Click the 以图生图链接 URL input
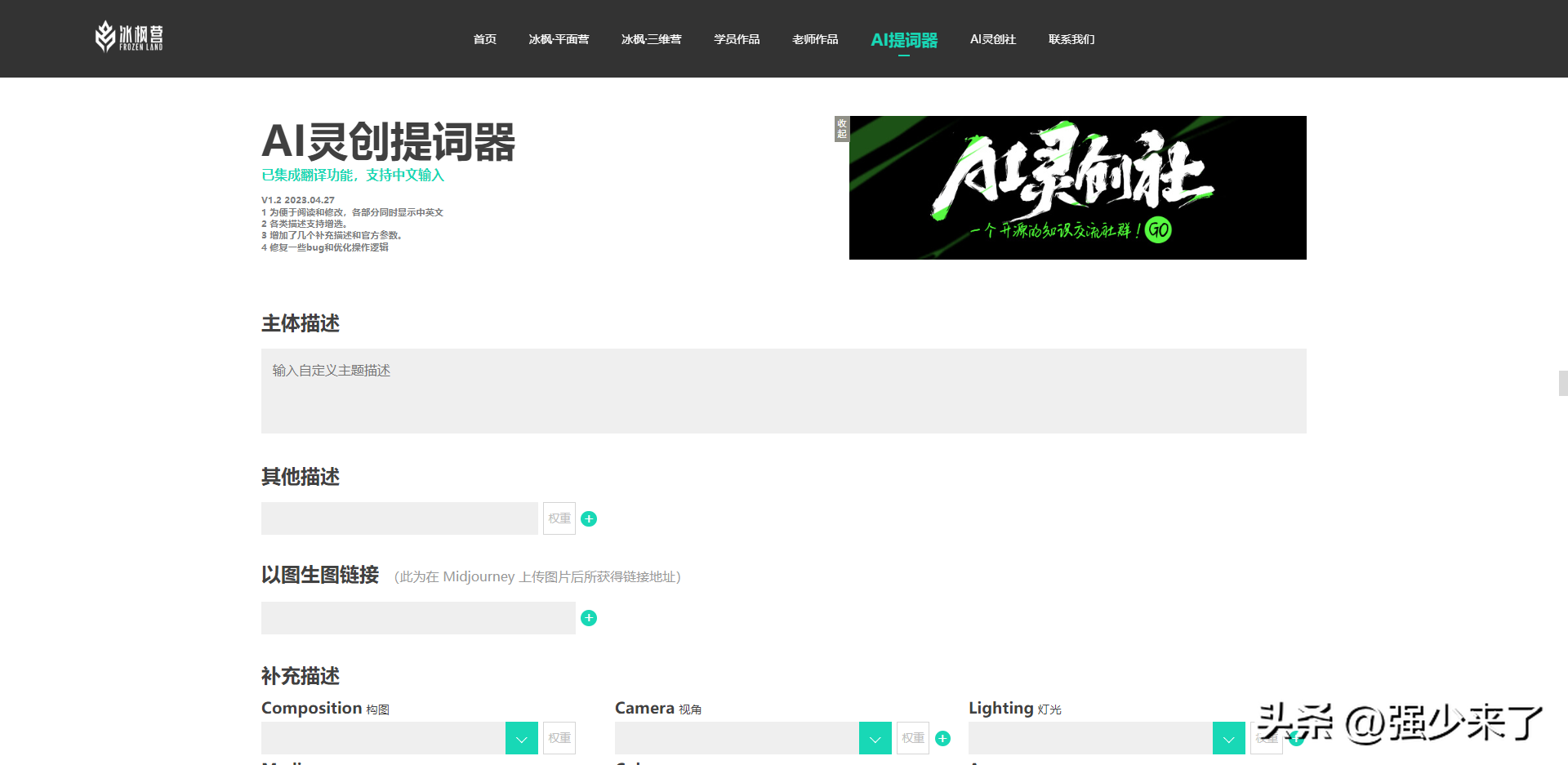 (x=418, y=618)
